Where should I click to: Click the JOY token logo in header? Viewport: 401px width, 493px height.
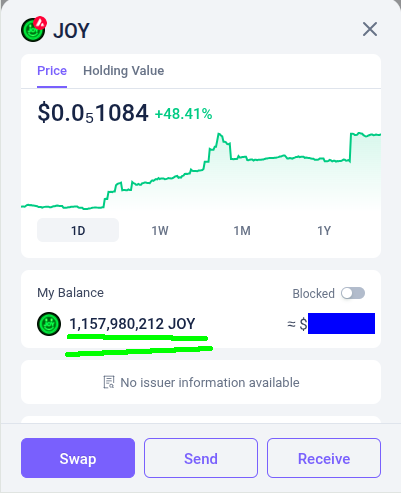[33, 30]
